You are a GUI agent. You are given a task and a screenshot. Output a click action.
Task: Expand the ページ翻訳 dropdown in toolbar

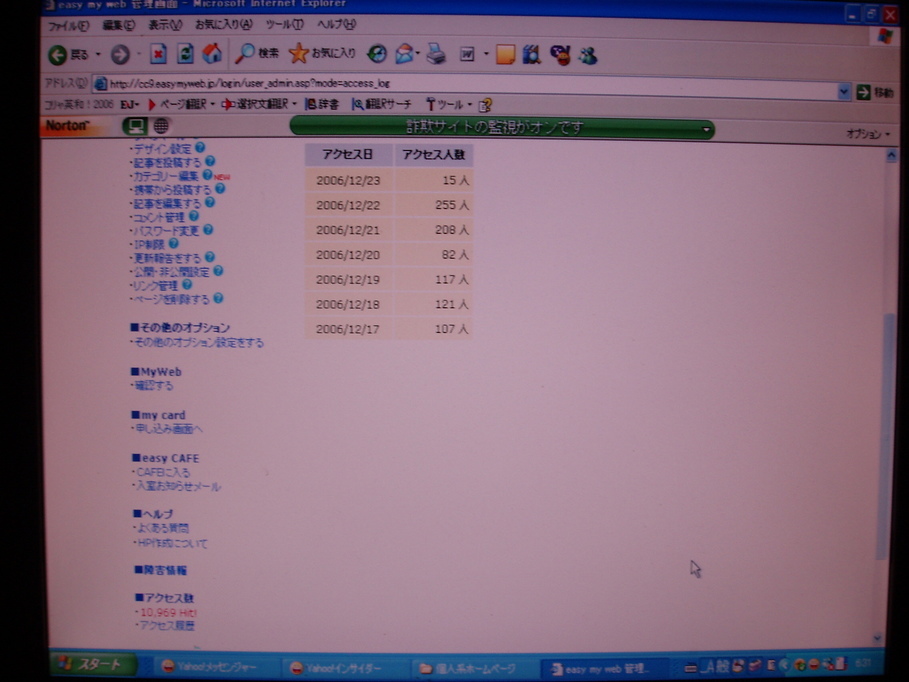point(213,104)
